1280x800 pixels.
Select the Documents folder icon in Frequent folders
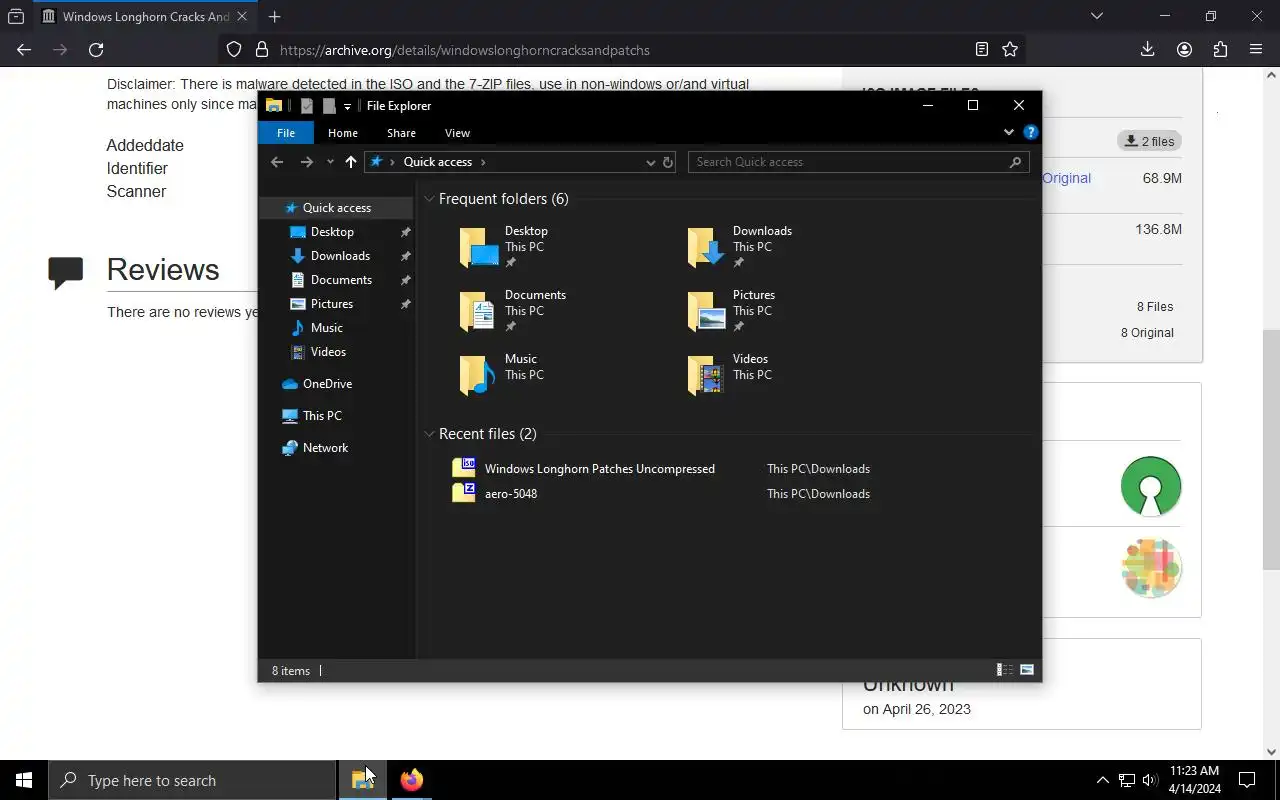point(478,311)
